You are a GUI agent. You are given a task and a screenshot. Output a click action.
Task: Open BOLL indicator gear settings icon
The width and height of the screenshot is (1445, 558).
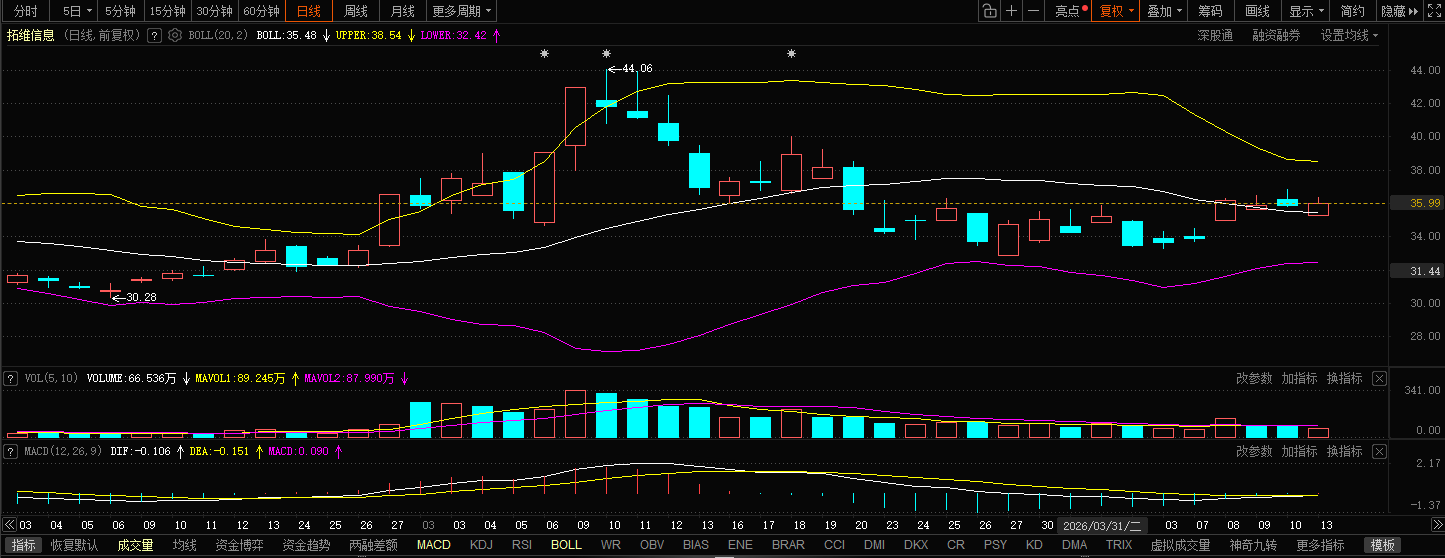tap(175, 35)
